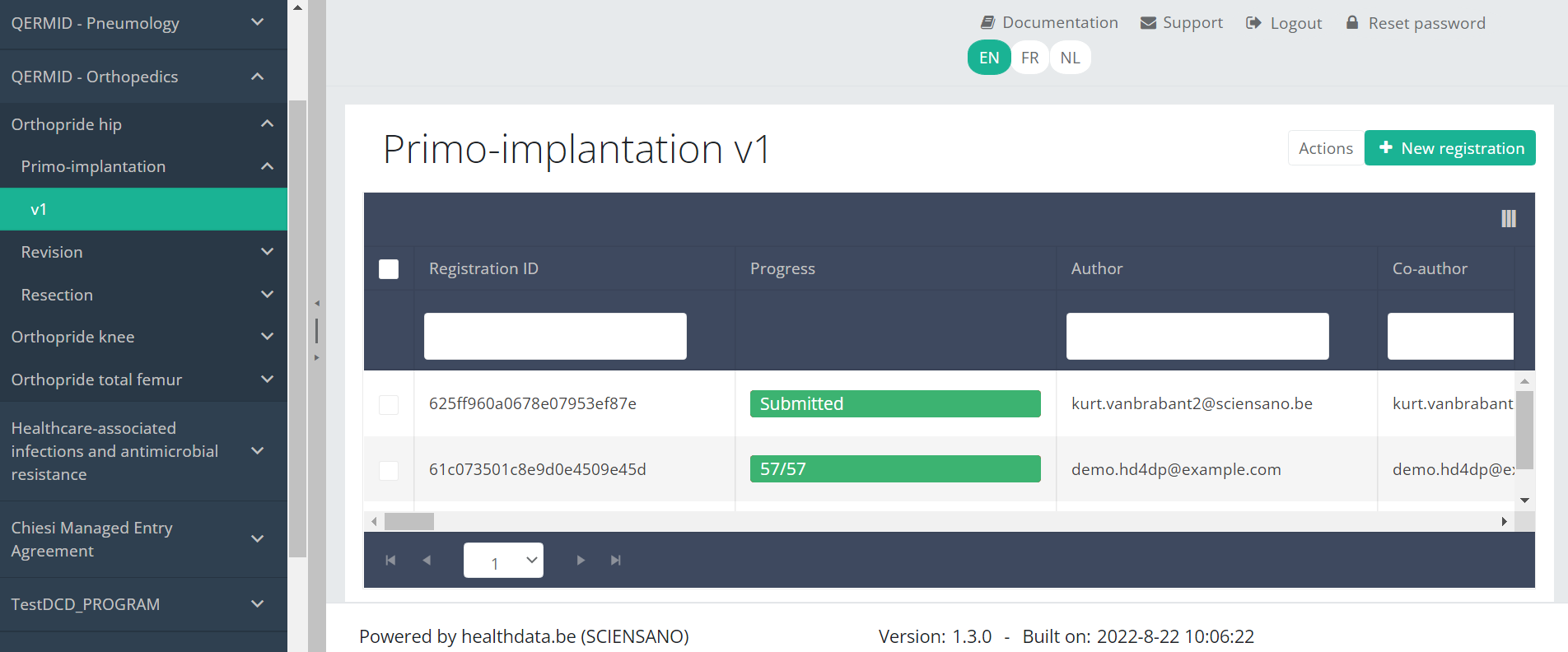Check the row for 625ff960a0678e07953ef87e

(389, 404)
